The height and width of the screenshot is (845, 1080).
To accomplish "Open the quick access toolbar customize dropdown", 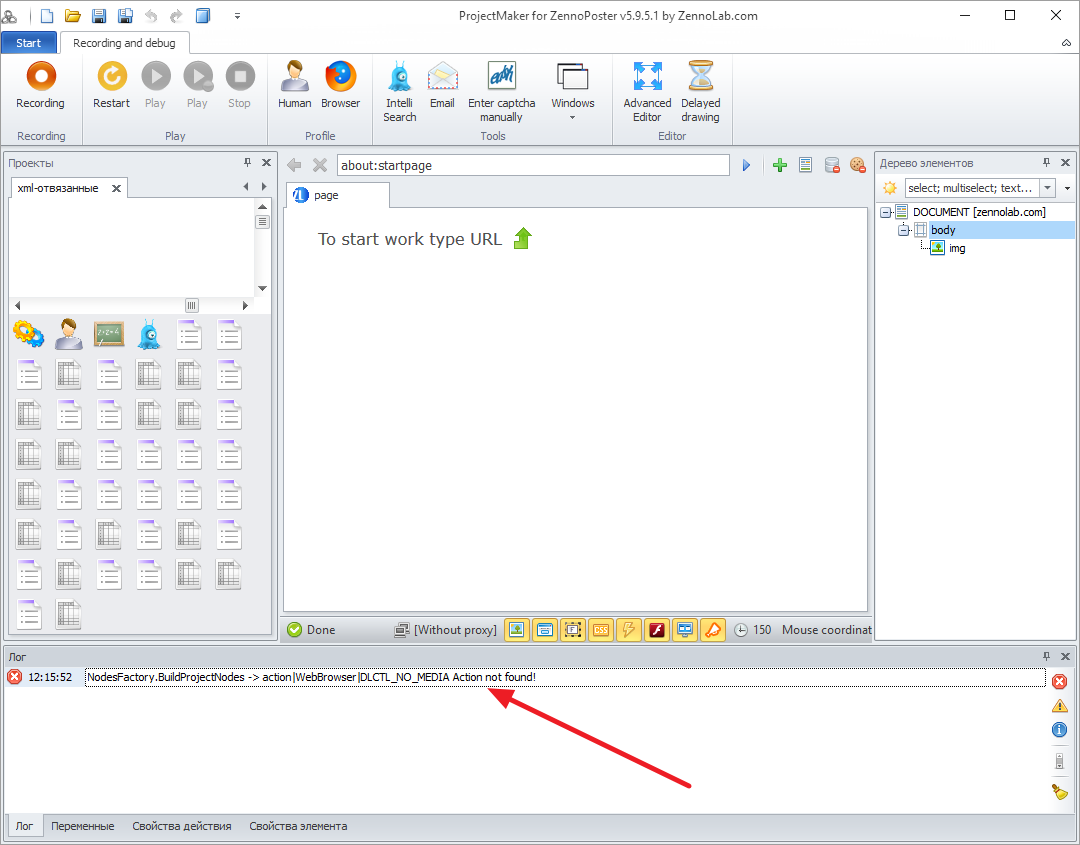I will pyautogui.click(x=237, y=16).
